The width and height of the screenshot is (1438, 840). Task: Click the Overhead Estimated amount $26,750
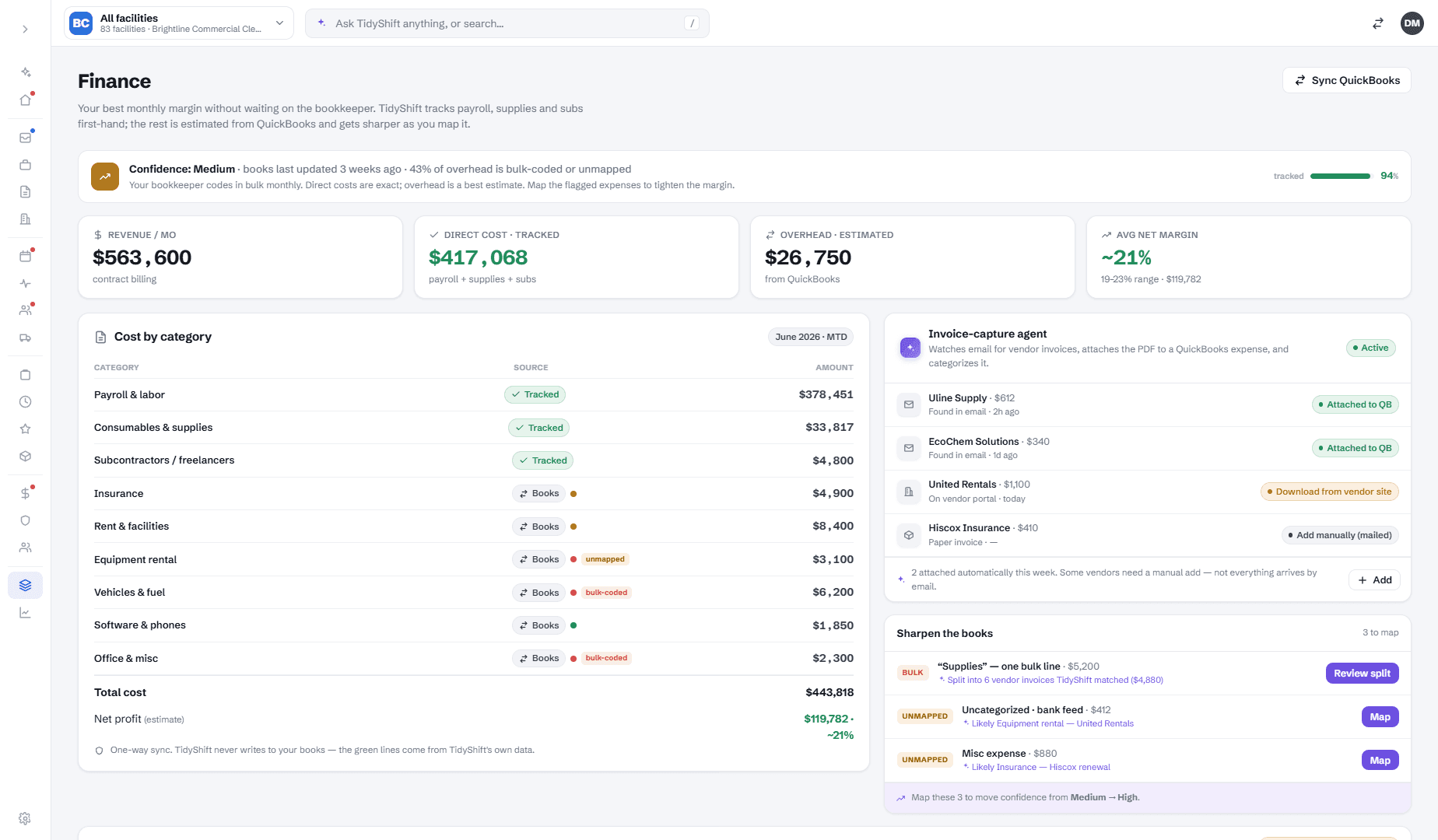(x=808, y=257)
